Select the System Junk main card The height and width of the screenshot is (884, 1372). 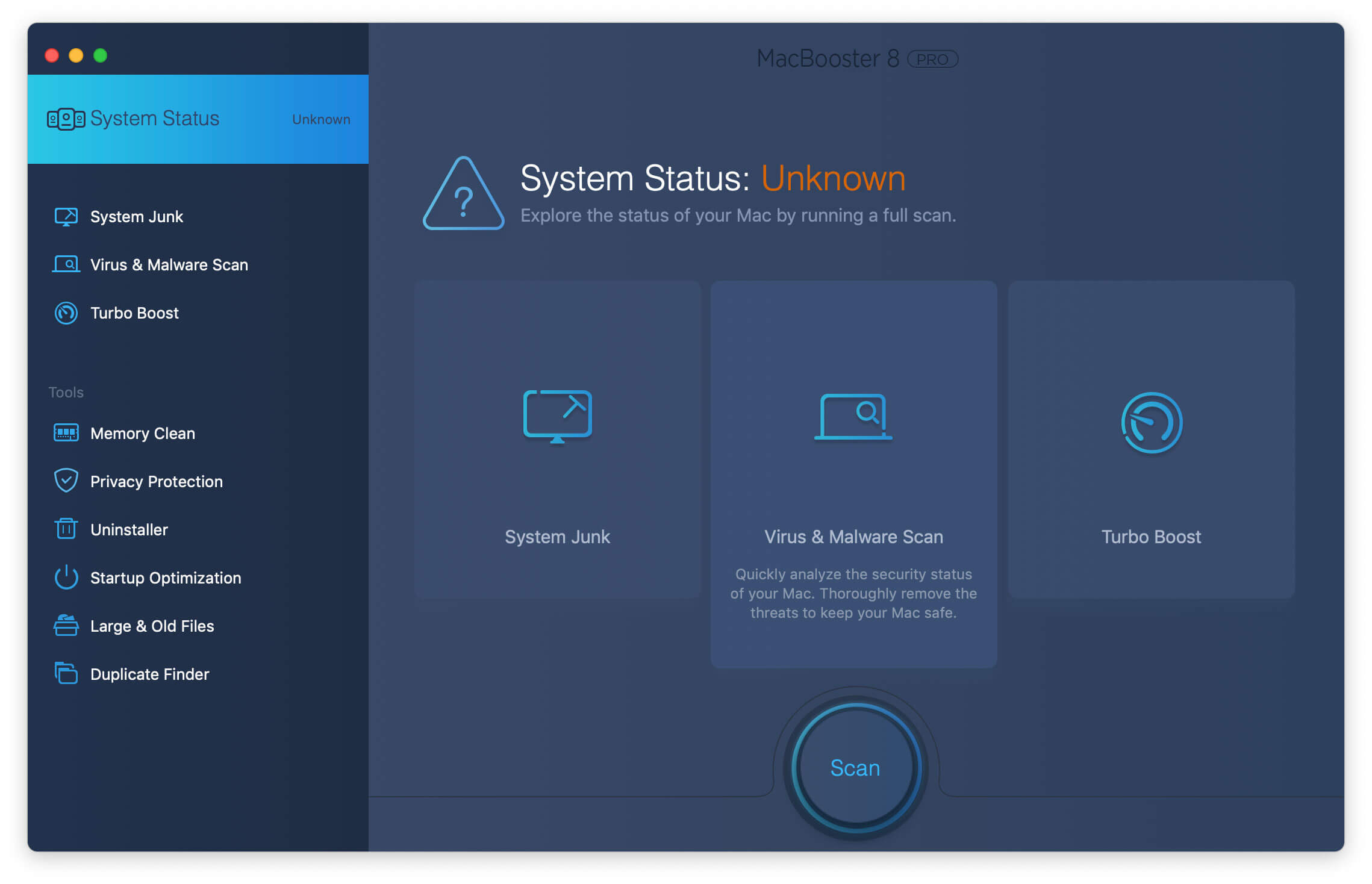coord(556,460)
